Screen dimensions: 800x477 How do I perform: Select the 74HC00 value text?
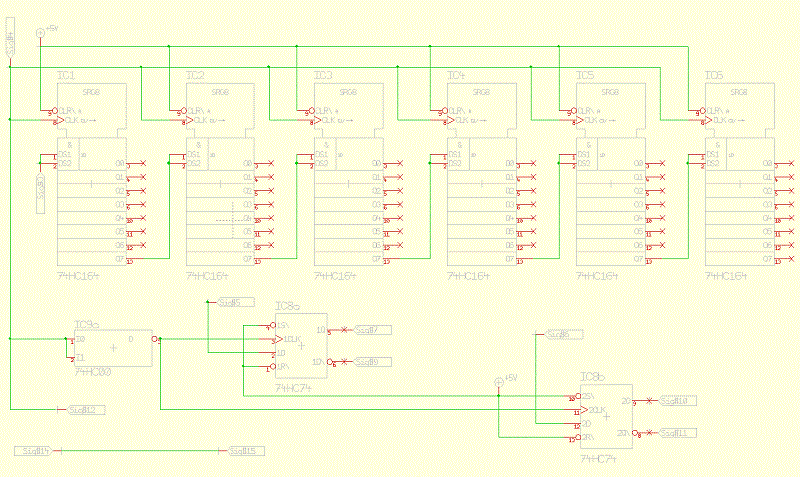tap(93, 372)
